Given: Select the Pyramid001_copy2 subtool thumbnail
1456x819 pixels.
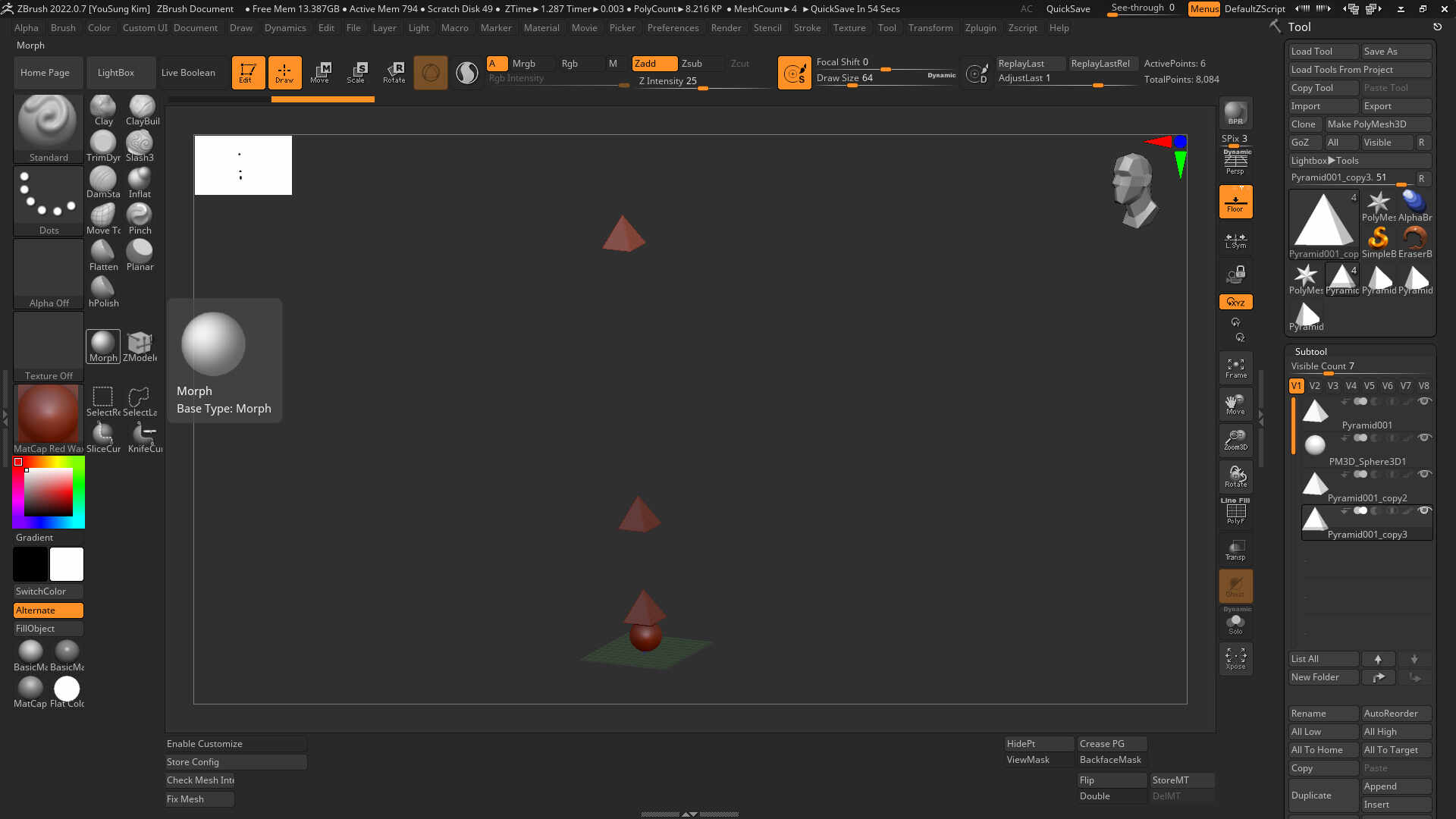Looking at the screenshot, I should [x=1315, y=484].
